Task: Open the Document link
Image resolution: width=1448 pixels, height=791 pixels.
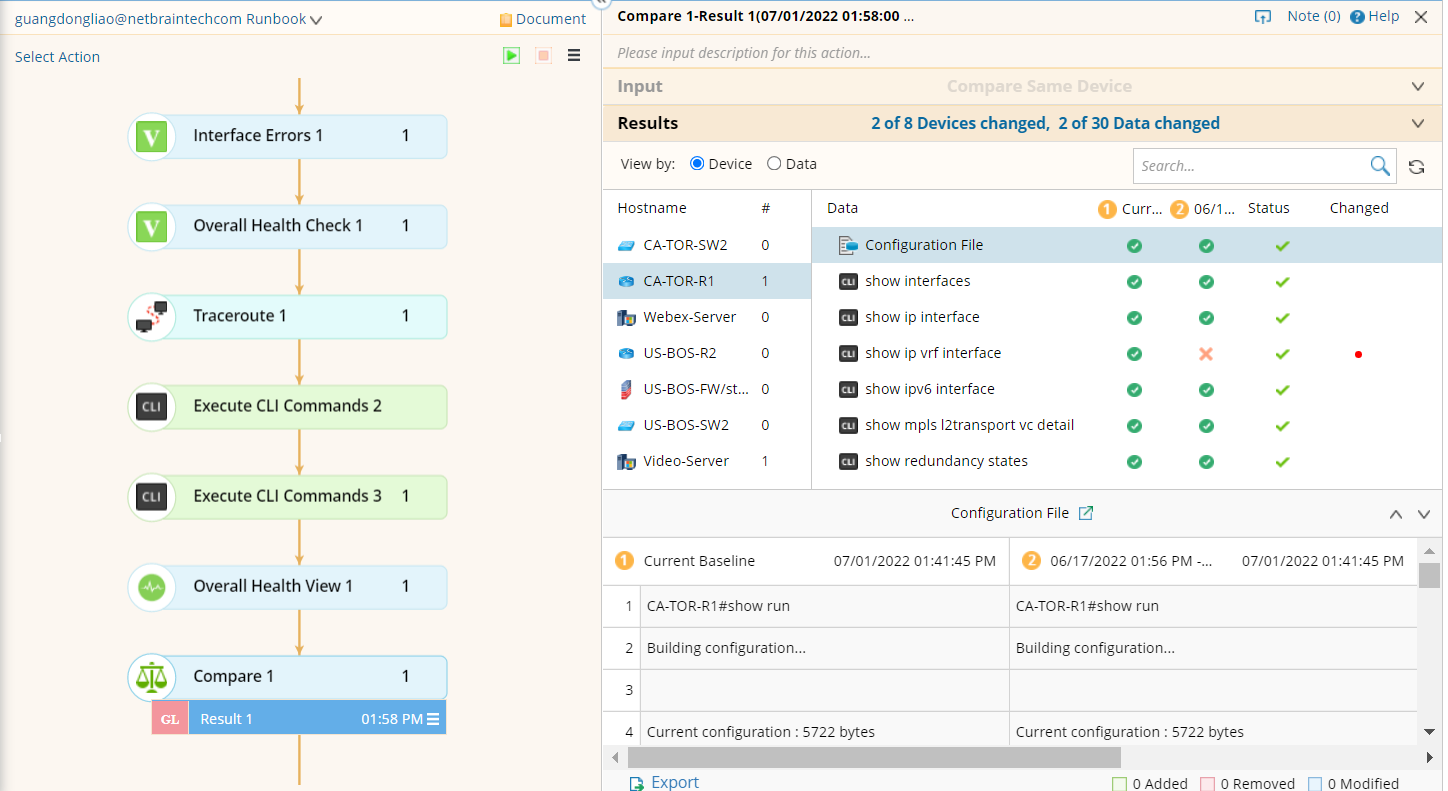Action: [x=543, y=19]
